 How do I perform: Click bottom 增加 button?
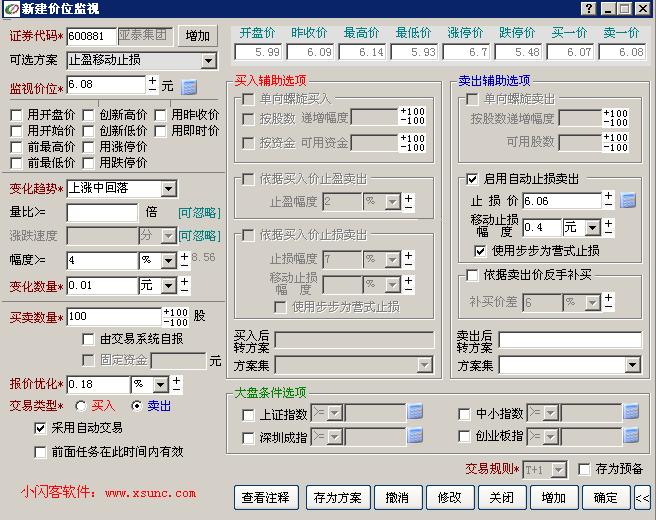click(554, 497)
